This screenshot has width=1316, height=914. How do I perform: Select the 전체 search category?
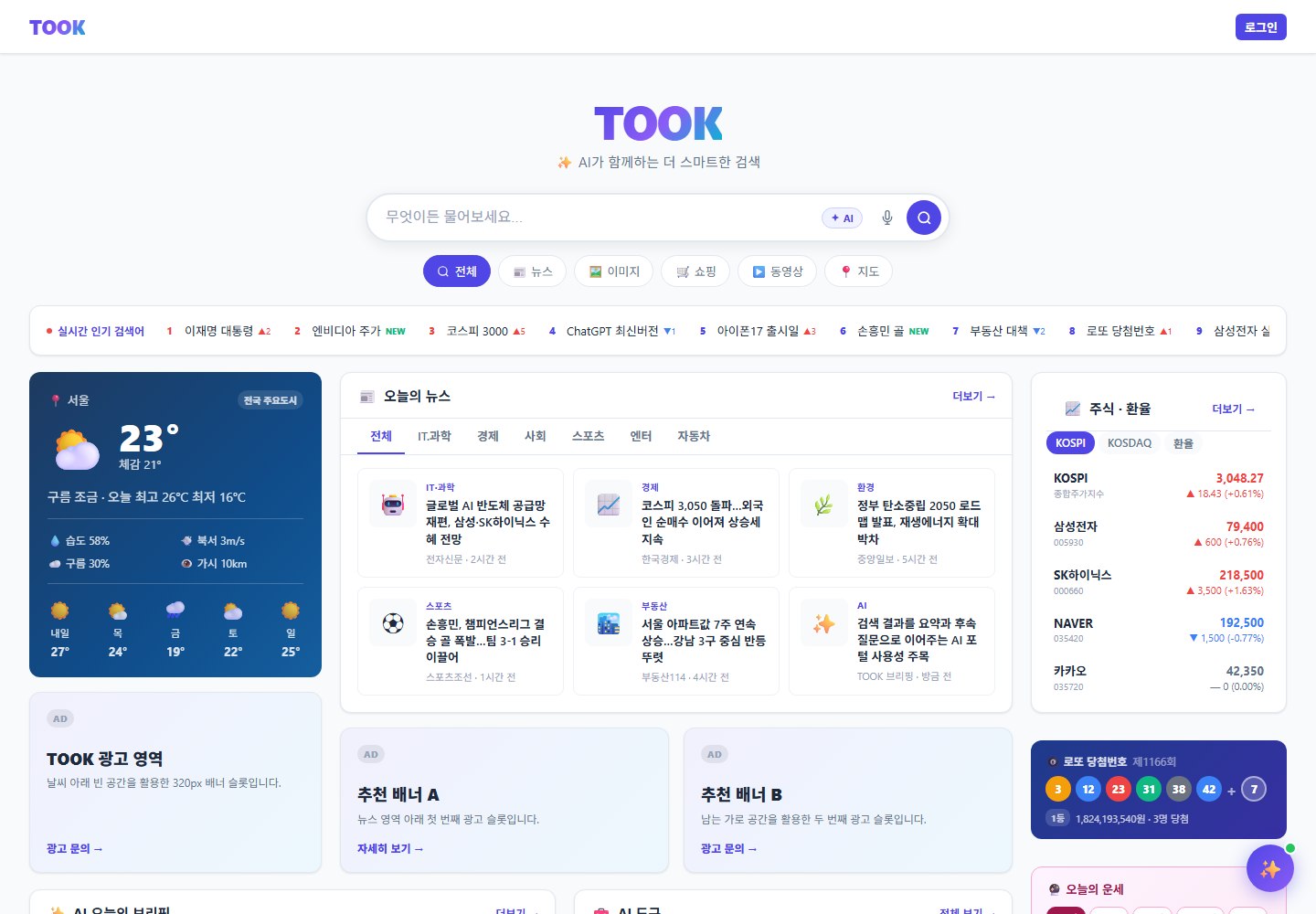(457, 271)
